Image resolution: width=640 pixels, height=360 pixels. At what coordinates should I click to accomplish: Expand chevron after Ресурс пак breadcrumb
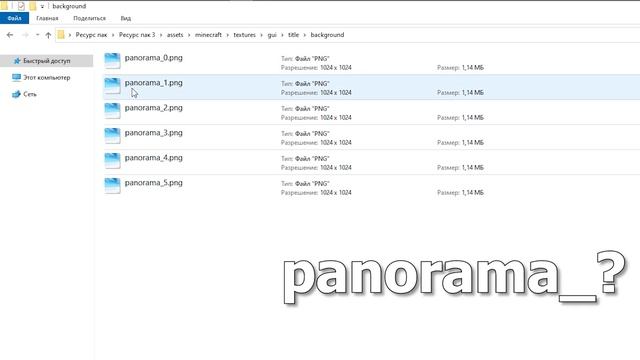coord(113,35)
